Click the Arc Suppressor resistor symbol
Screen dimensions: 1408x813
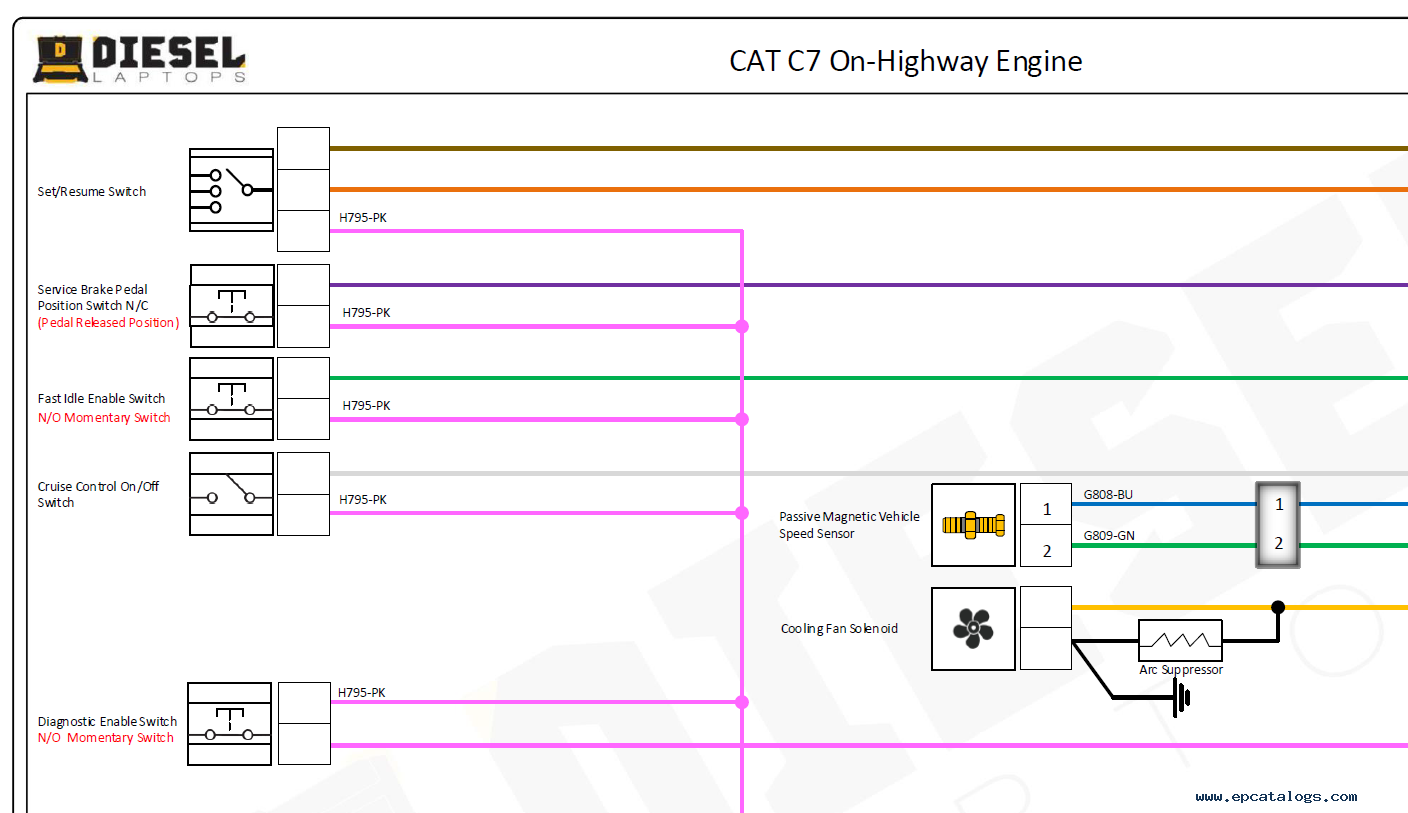[x=1180, y=640]
